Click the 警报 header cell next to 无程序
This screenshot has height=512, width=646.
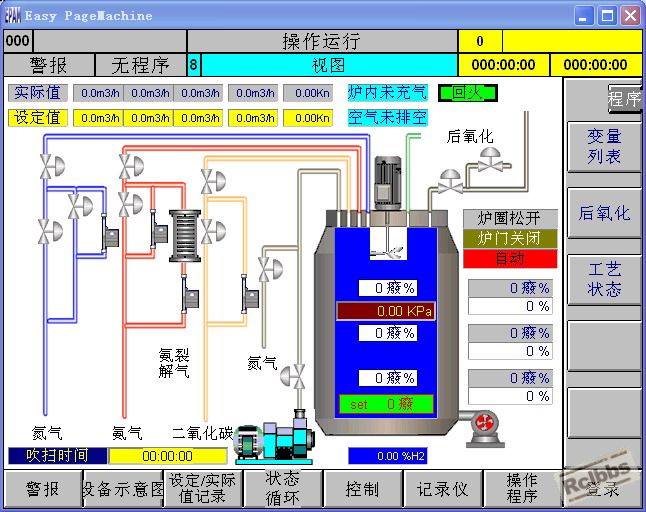49,65
